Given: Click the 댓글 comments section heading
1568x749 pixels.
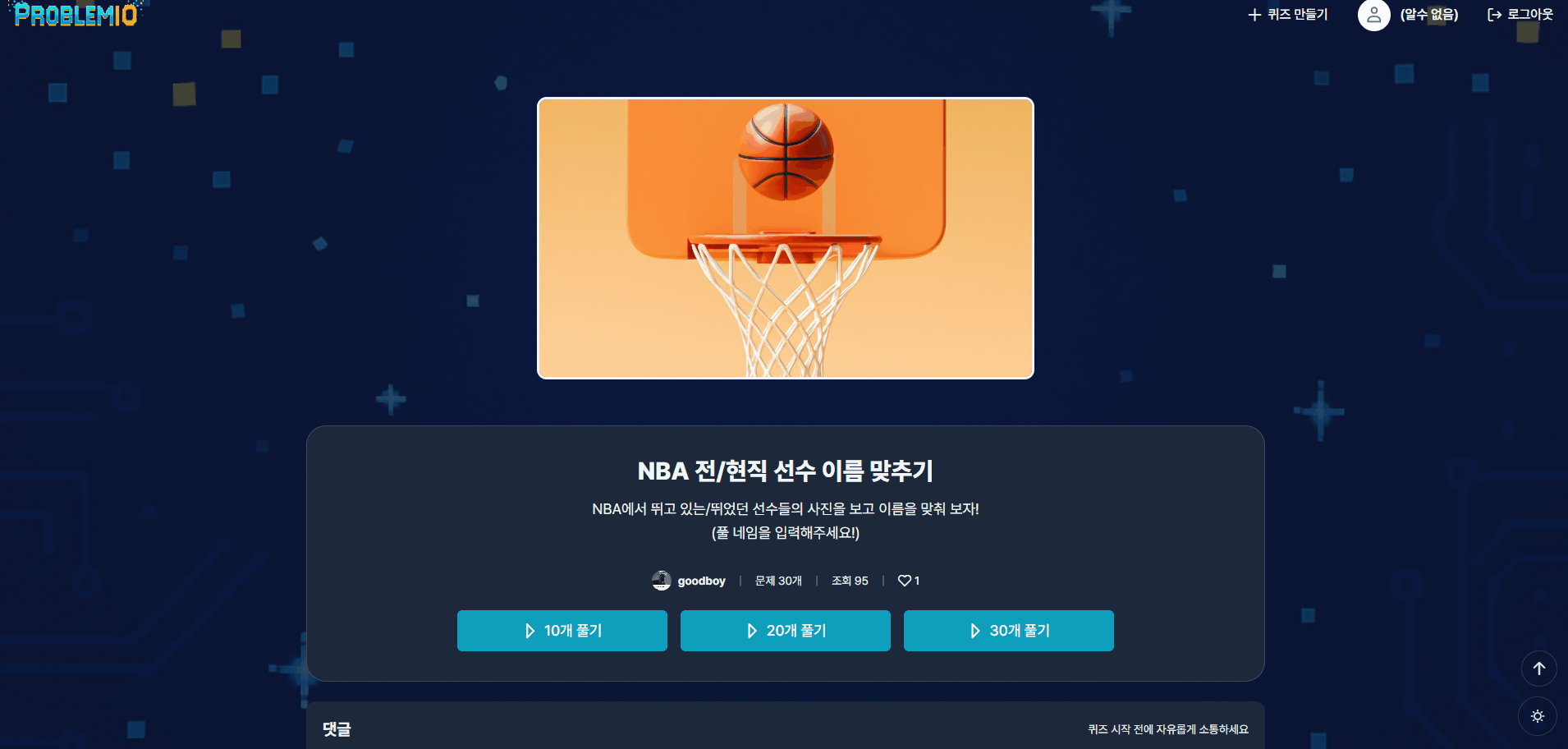Looking at the screenshot, I should 337,729.
